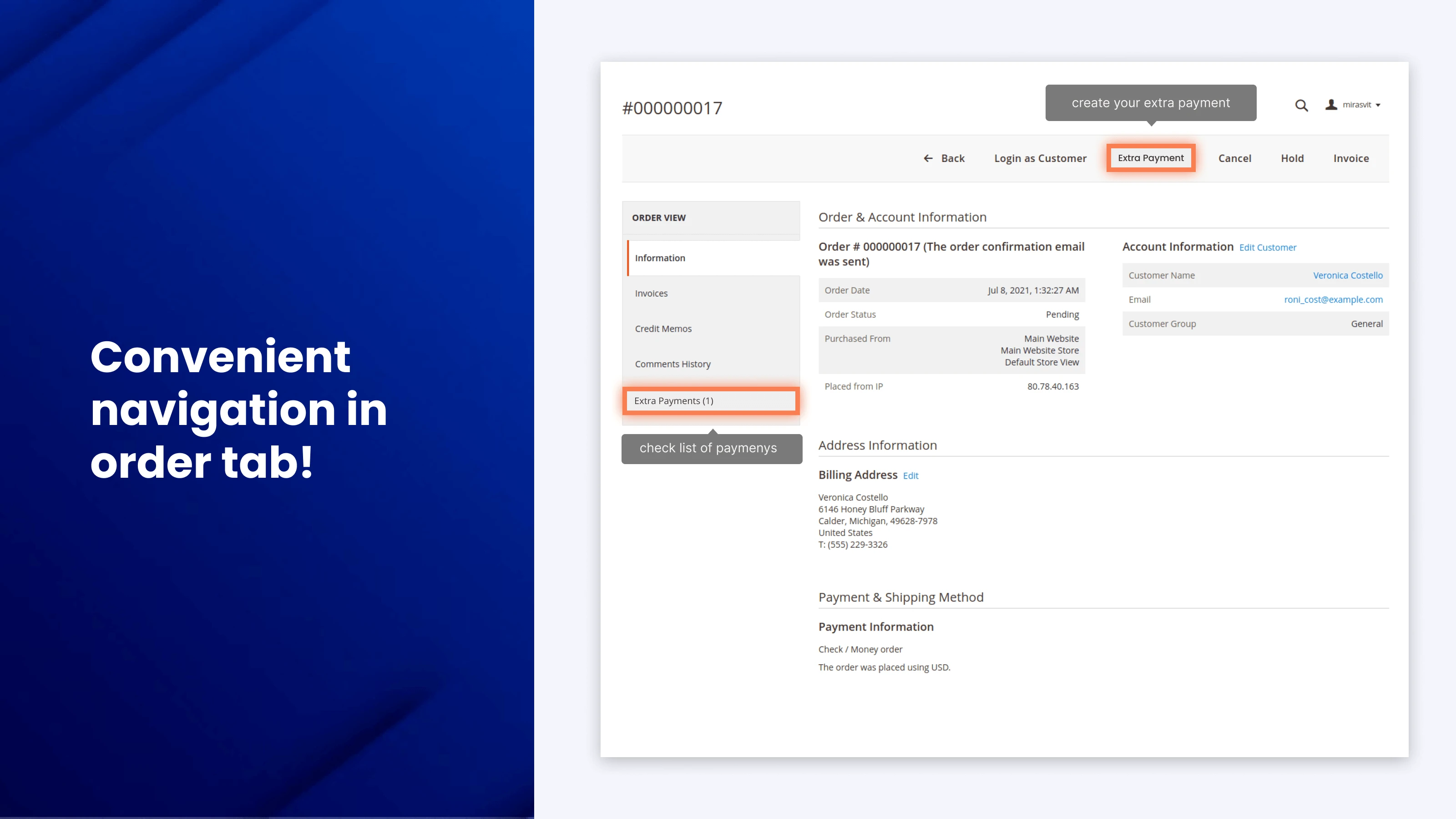This screenshot has height=819, width=1456.
Task: Click Login as Customer button
Action: tap(1040, 158)
